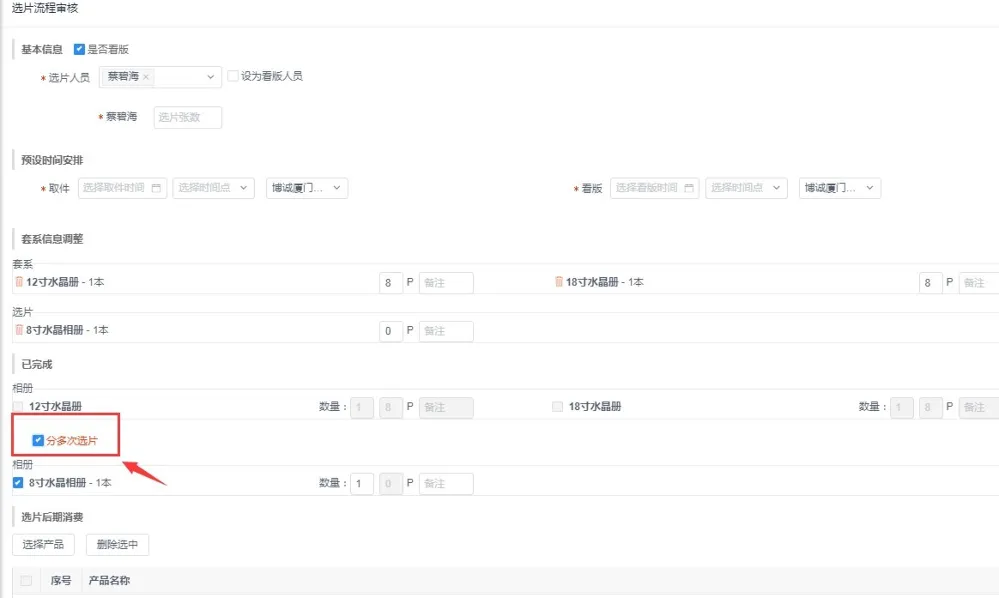Toggle the 是否看版 checkbox
Image resolution: width=999 pixels, height=598 pixels.
tap(80, 49)
